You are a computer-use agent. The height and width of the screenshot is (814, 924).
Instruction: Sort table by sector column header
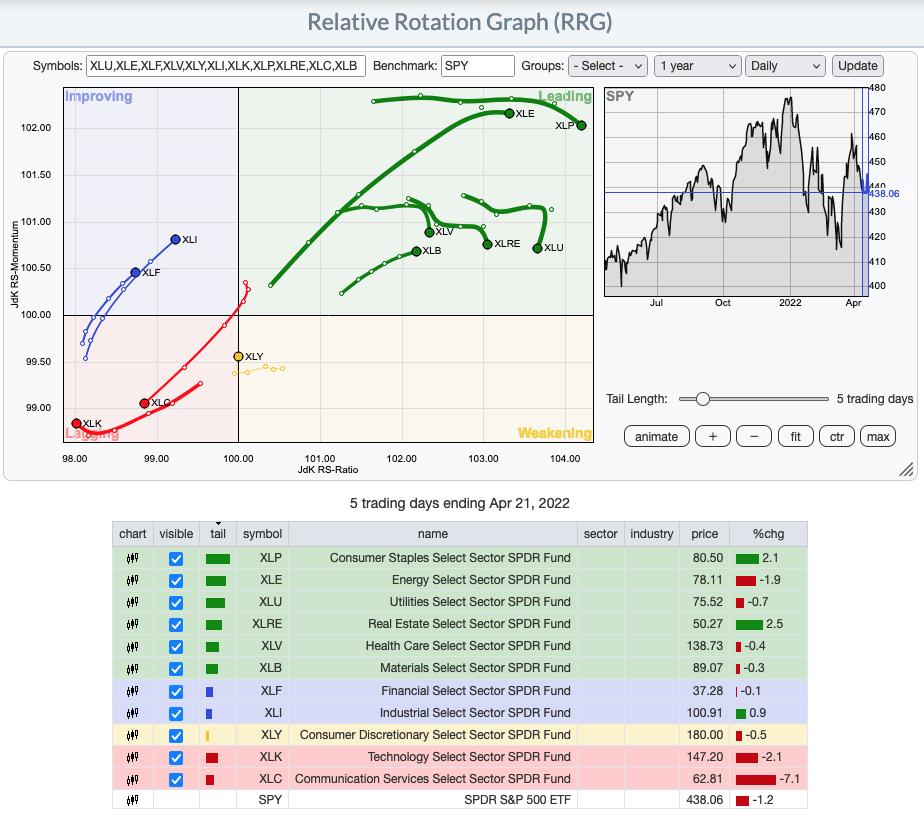click(600, 533)
